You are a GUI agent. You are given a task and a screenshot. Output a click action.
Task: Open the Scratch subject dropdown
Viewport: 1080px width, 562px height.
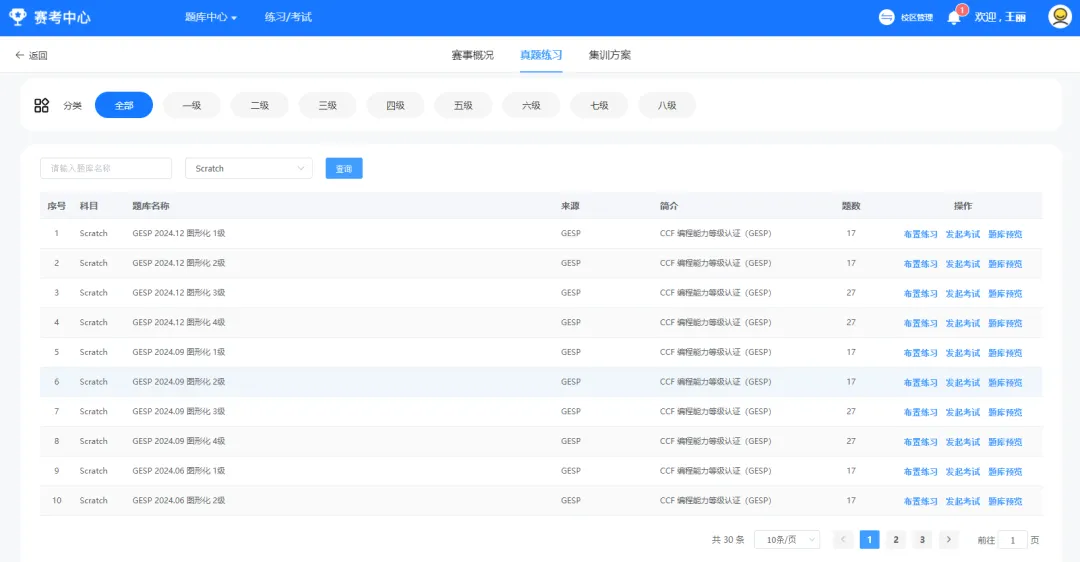(x=249, y=168)
